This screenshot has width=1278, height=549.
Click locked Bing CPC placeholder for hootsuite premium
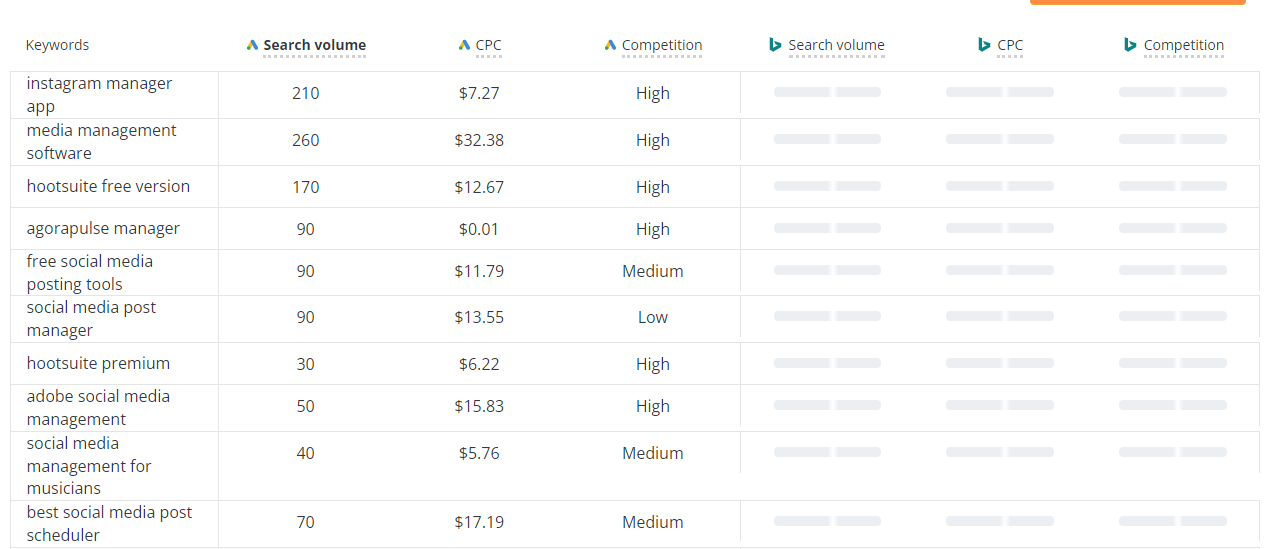coord(999,364)
